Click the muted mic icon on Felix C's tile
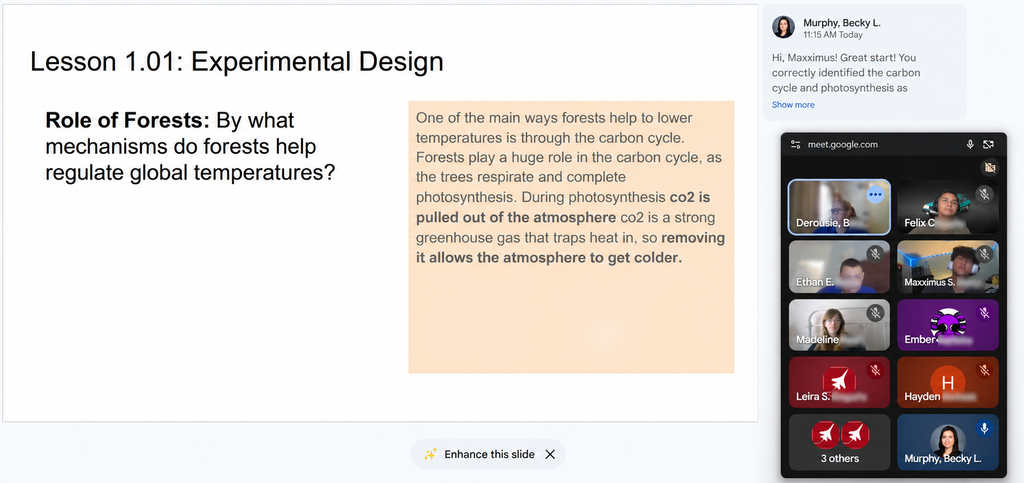The width and height of the screenshot is (1024, 483). pos(984,194)
